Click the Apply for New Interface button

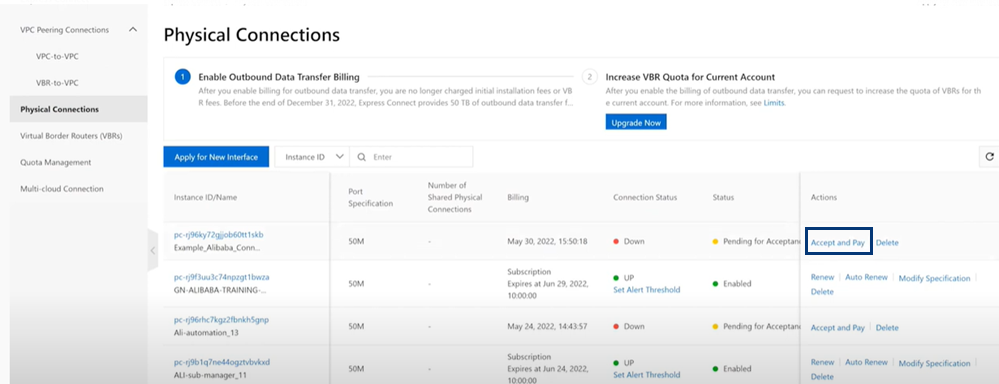click(216, 157)
